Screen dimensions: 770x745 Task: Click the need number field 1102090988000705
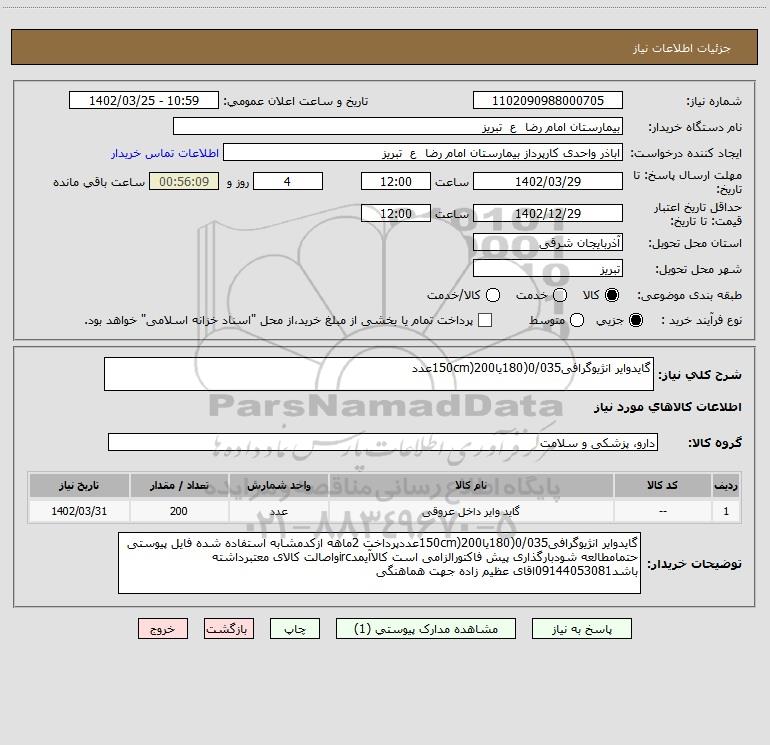[548, 100]
